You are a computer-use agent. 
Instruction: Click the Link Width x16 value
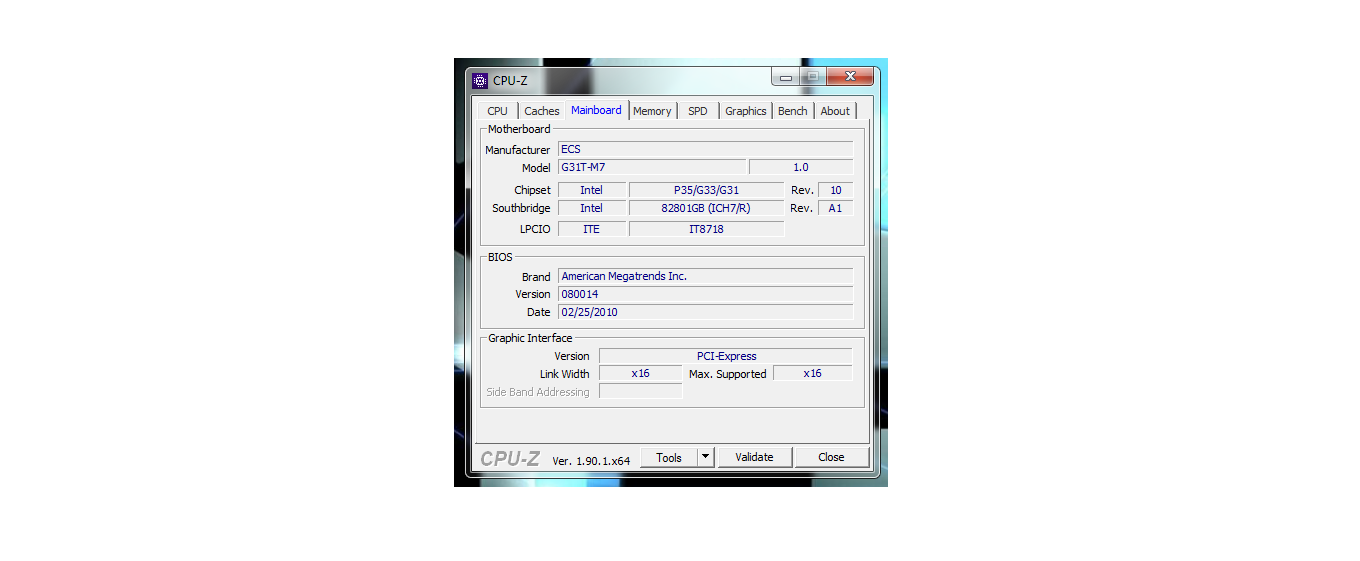click(x=641, y=373)
